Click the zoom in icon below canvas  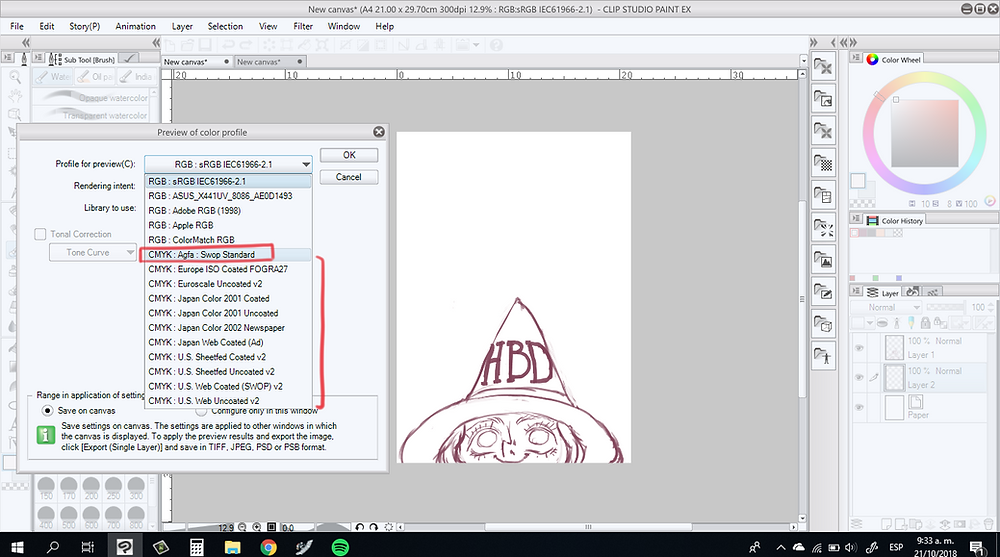(256, 527)
